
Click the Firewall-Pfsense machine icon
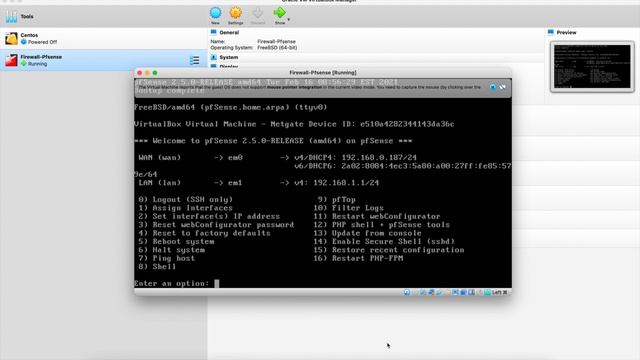11,60
